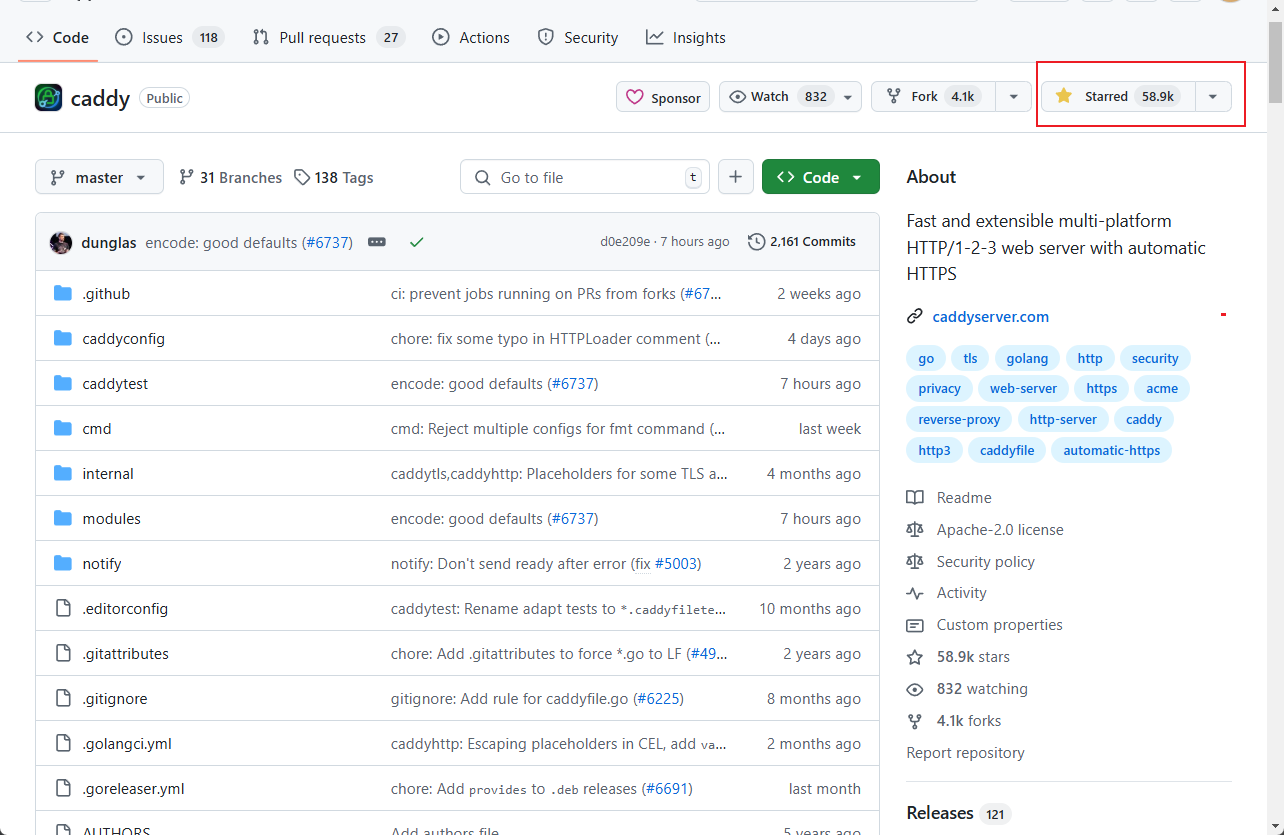View 138 Tags link
1284x835 pixels.
pyautogui.click(x=333, y=177)
